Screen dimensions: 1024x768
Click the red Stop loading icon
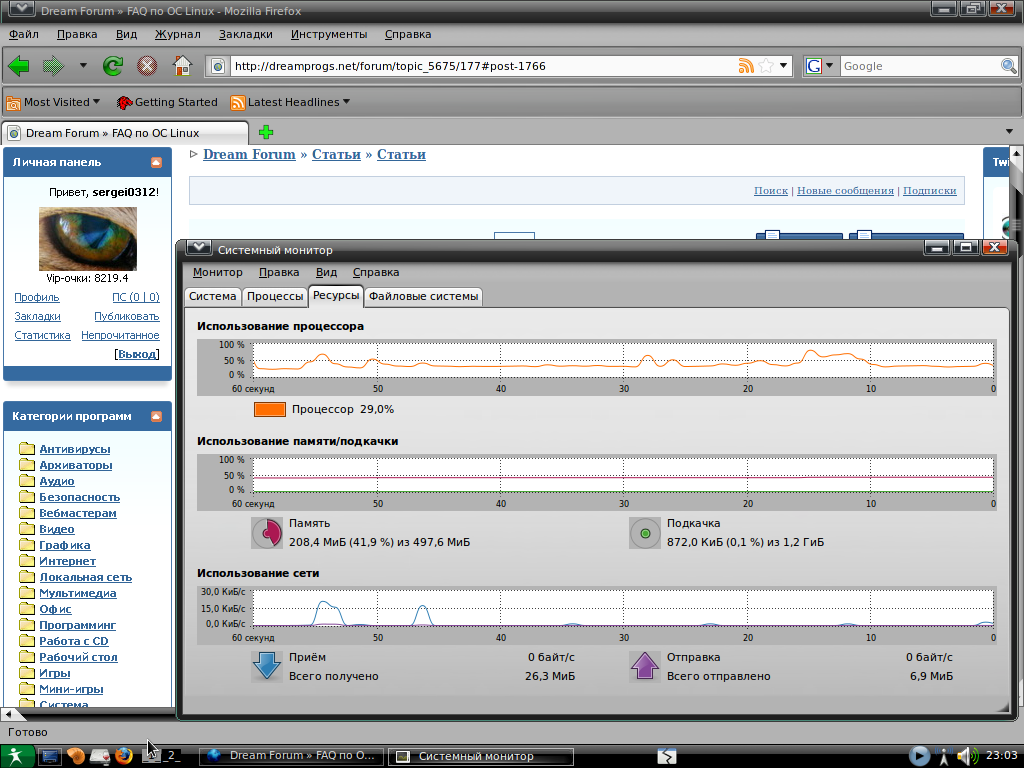click(147, 66)
